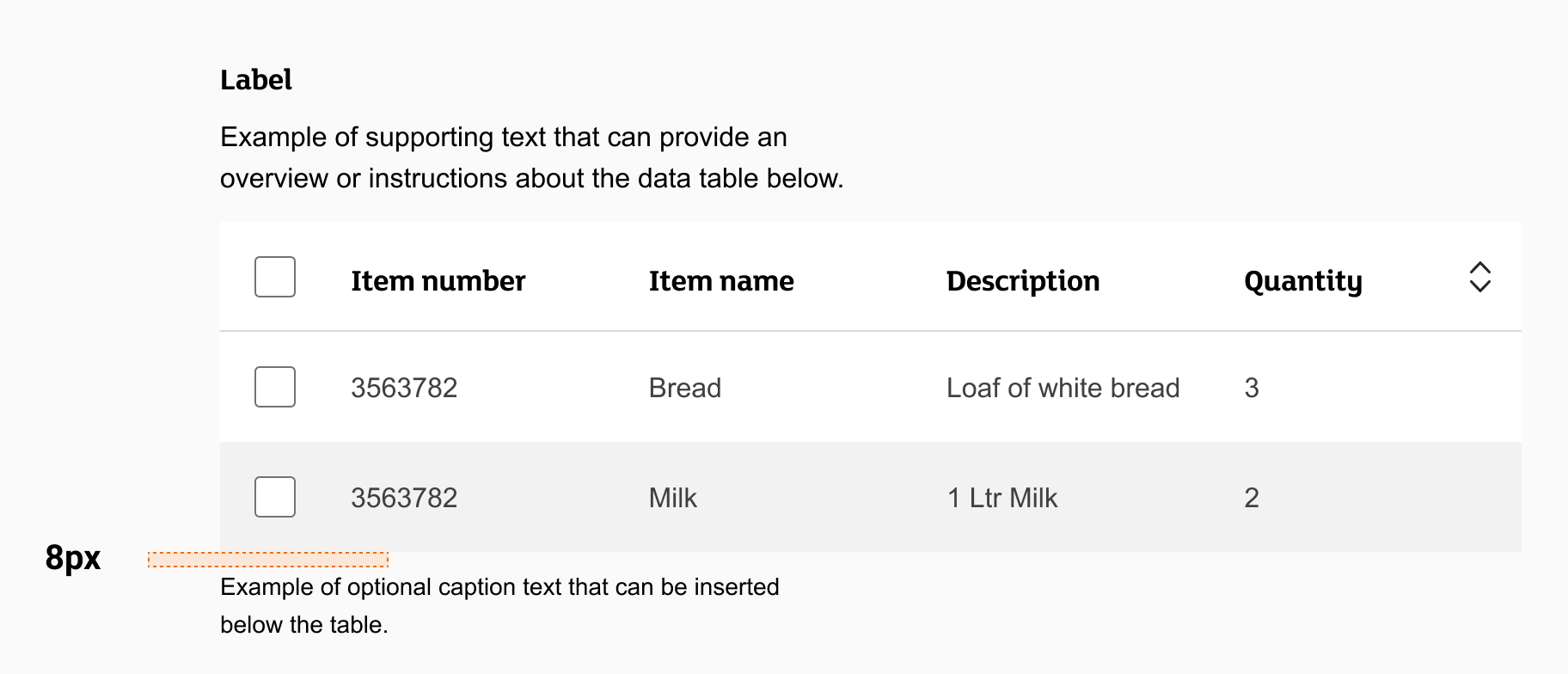Click the supporting text paragraph

(x=532, y=157)
